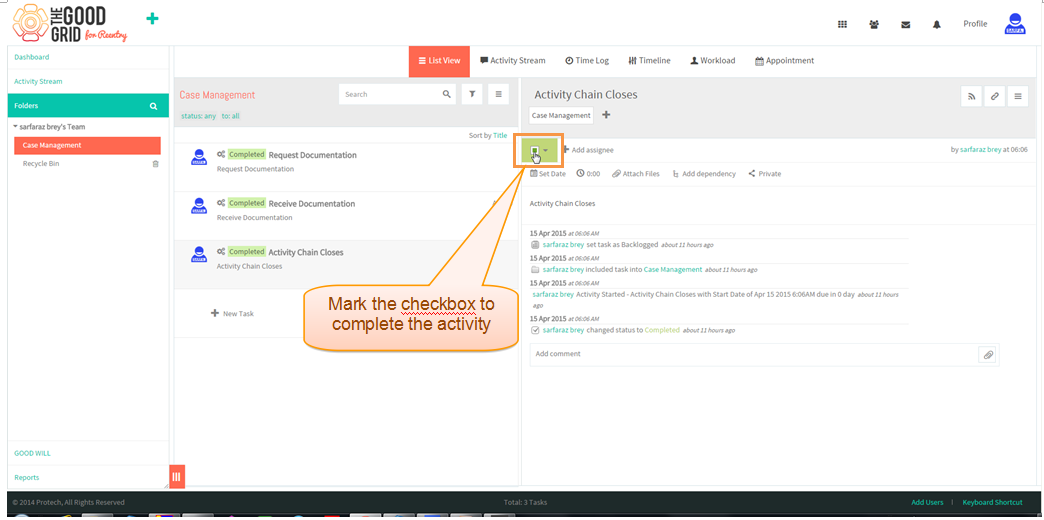Viewport: 1044px width, 520px height.
Task: Click the 'sarfaraz brey' author link at top right
Action: (x=980, y=150)
